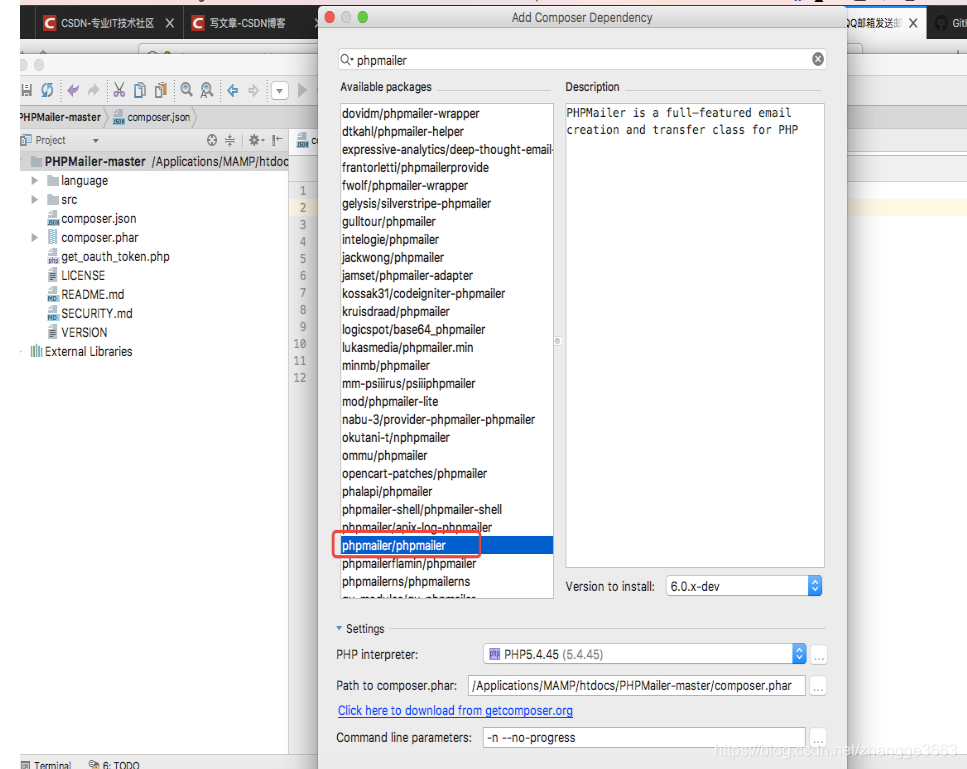This screenshot has height=769, width=967.
Task: Click the PHPMailer-master breadcrumb
Action: pos(60,117)
